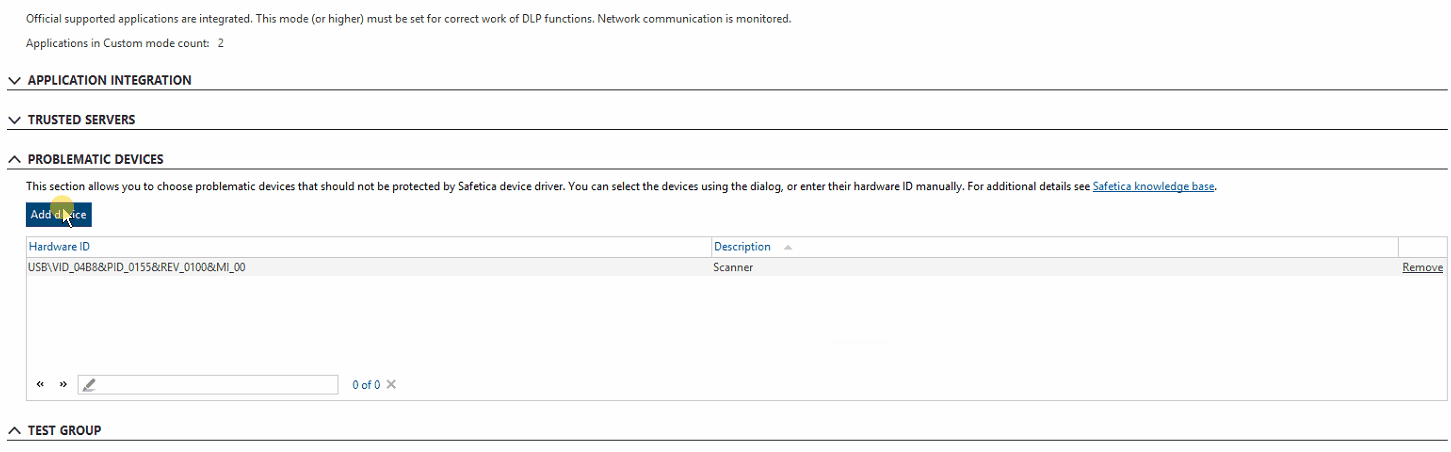Click the Custom mode count value
Screen dimensions: 1451x452
coord(220,44)
